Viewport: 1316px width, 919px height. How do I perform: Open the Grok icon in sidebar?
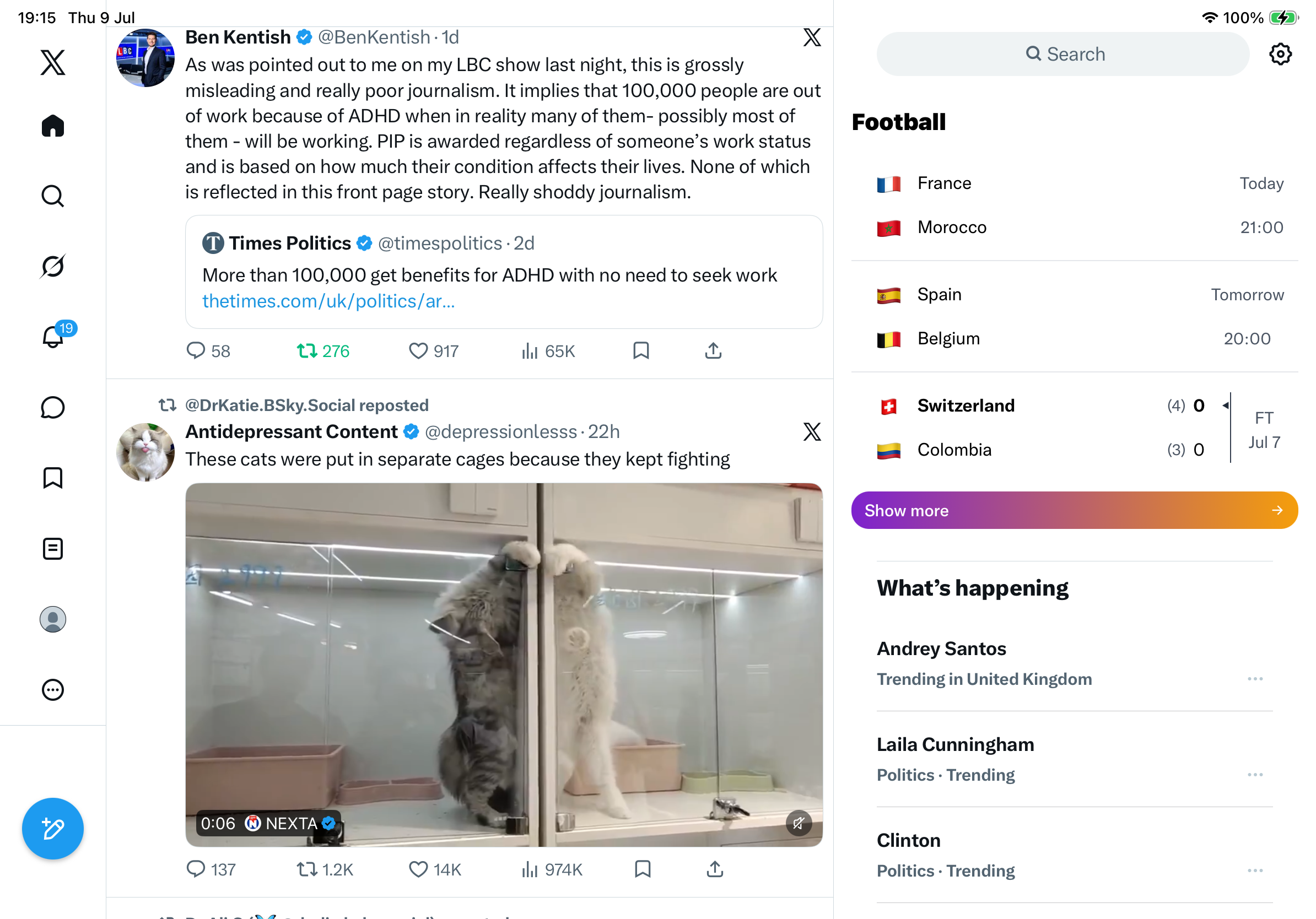tap(53, 267)
